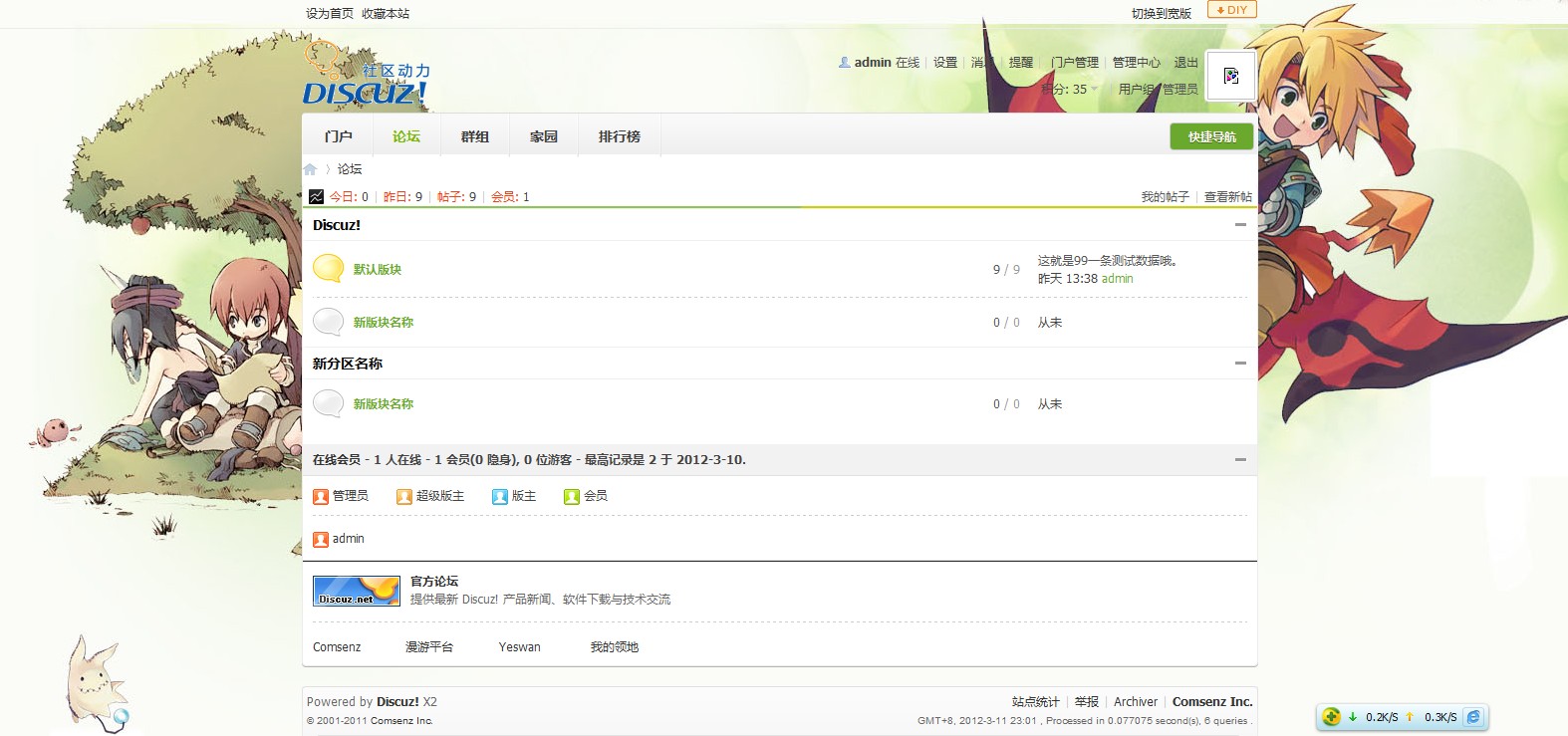Open the 官方论坛 link
The image size is (1568, 736).
(434, 582)
